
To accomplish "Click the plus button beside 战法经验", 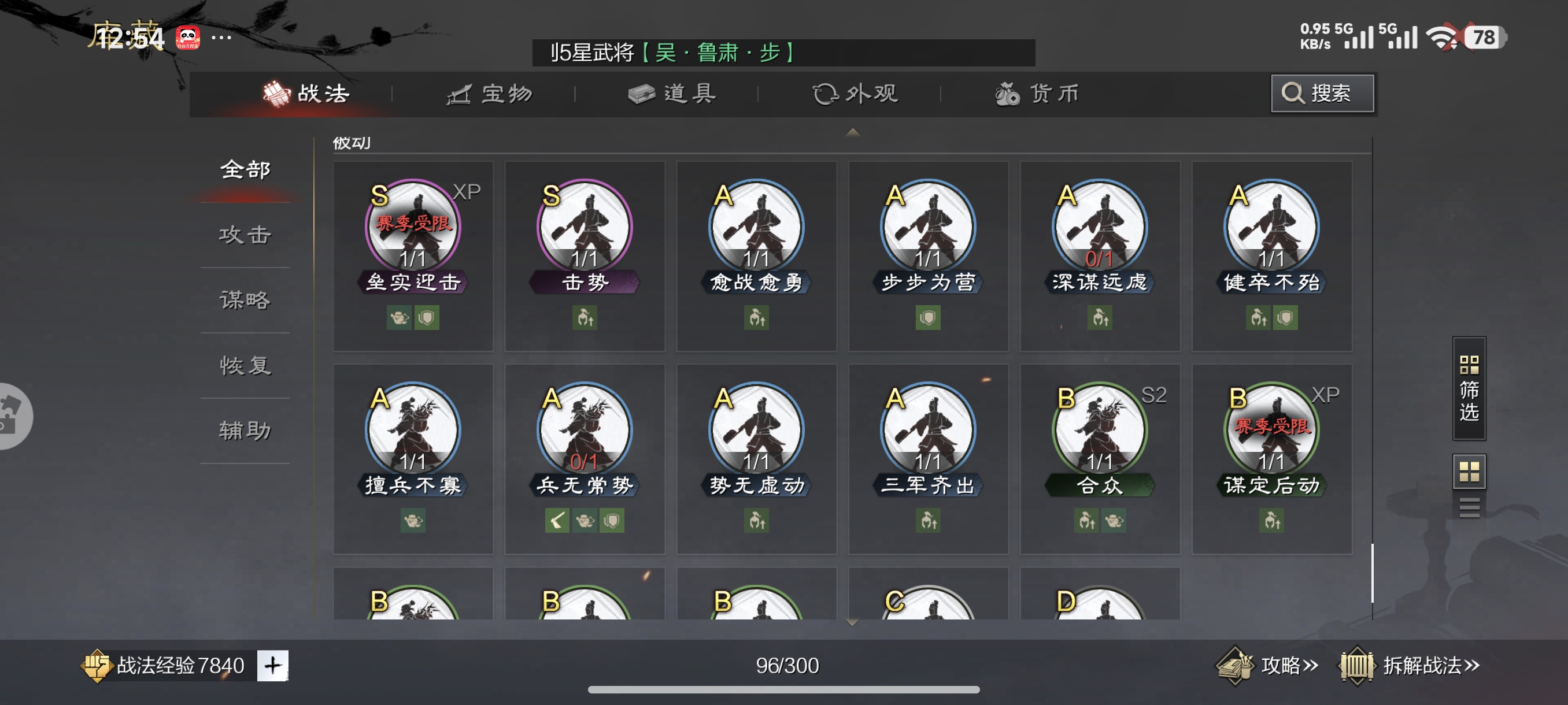I will point(272,666).
